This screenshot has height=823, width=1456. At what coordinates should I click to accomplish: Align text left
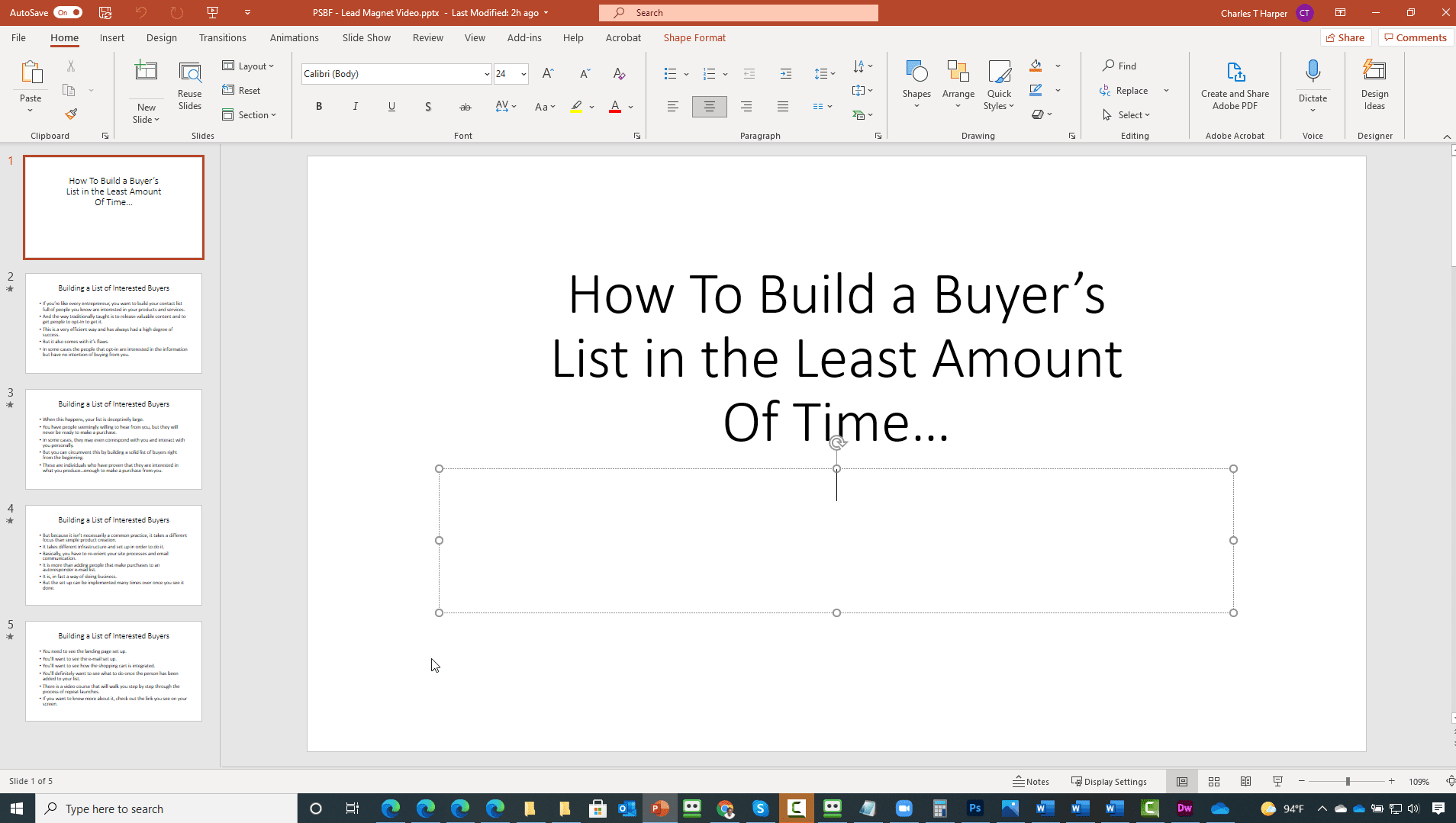(x=673, y=107)
